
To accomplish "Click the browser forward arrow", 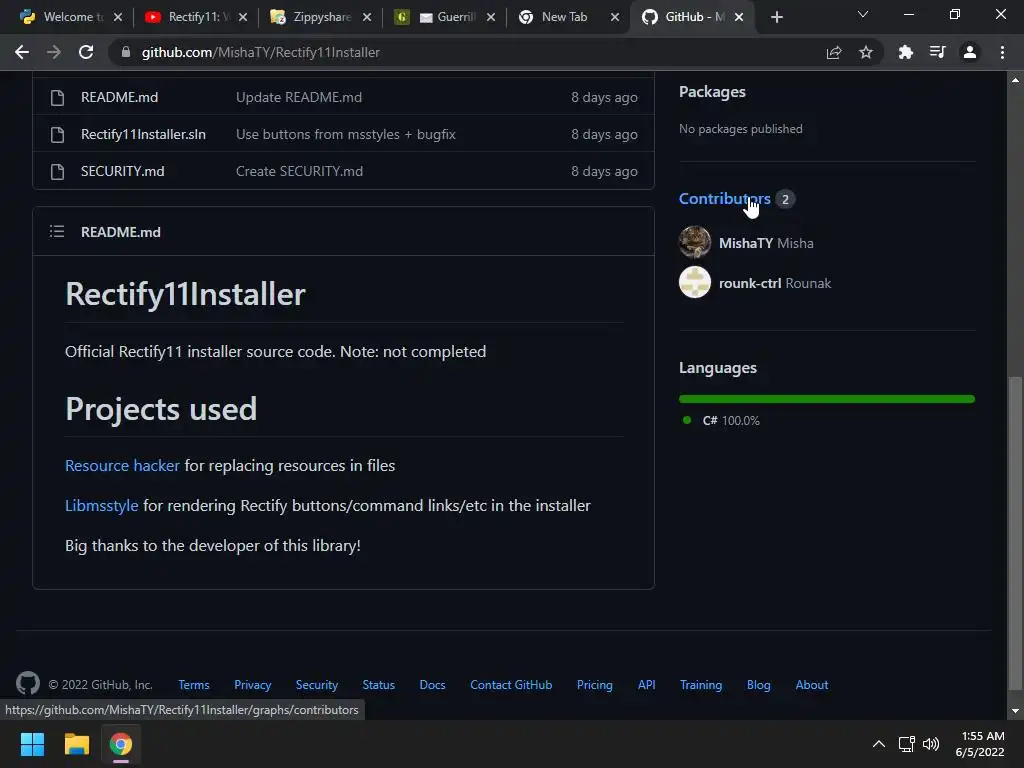I will click(54, 52).
